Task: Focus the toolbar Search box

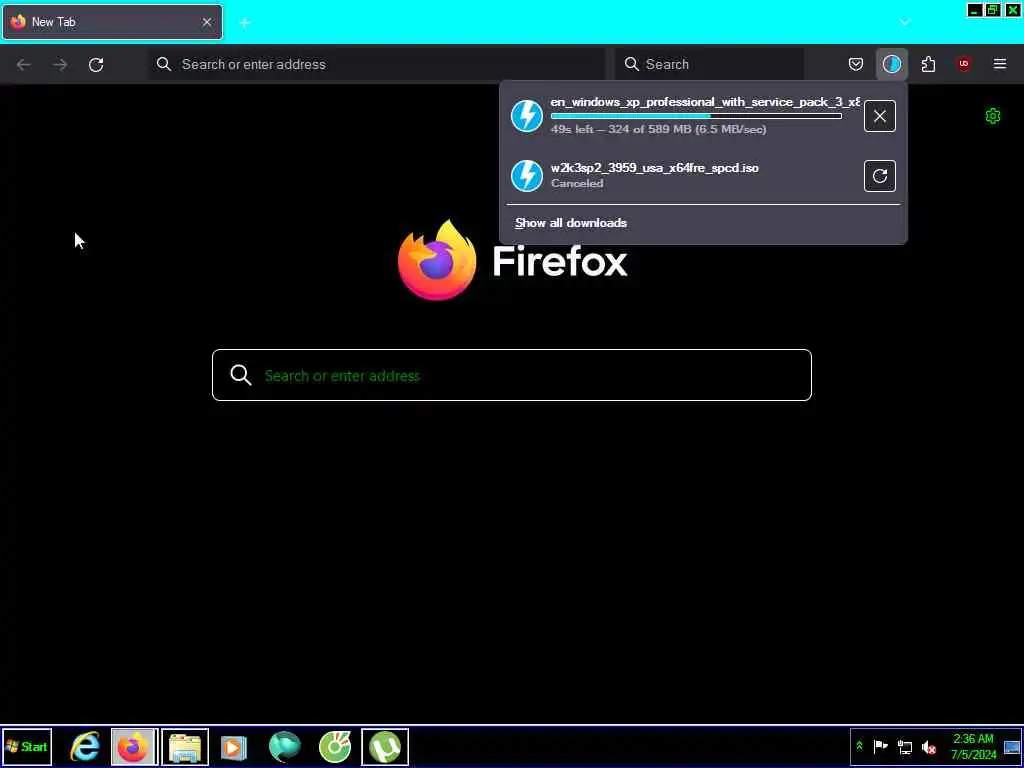Action: [x=709, y=64]
